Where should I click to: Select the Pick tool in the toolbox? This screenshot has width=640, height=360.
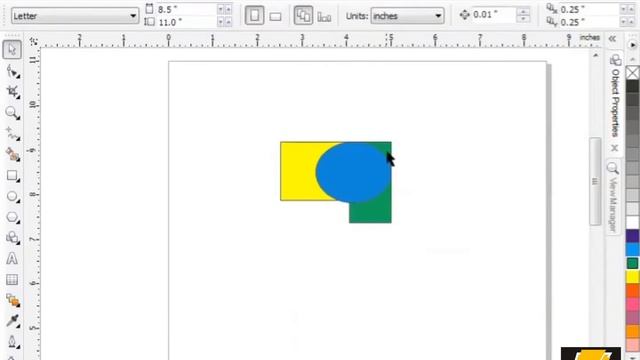[12, 49]
